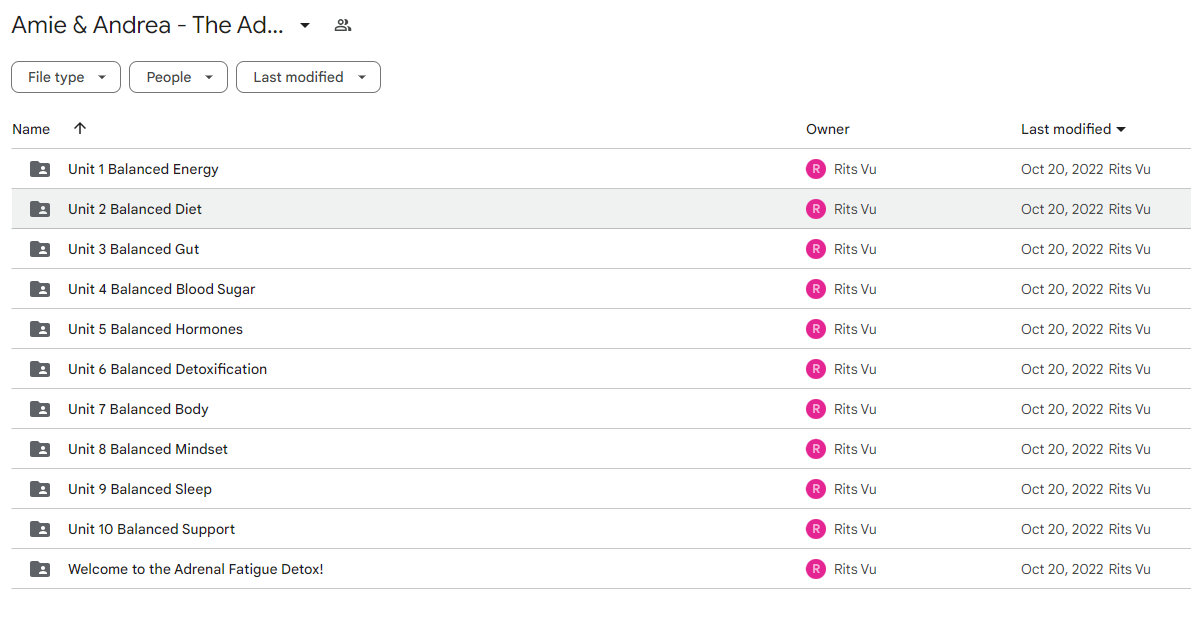Screen dimensions: 1191x618
Task: Click the Unit 7 Balanced Body folder icon
Action: coord(40,409)
